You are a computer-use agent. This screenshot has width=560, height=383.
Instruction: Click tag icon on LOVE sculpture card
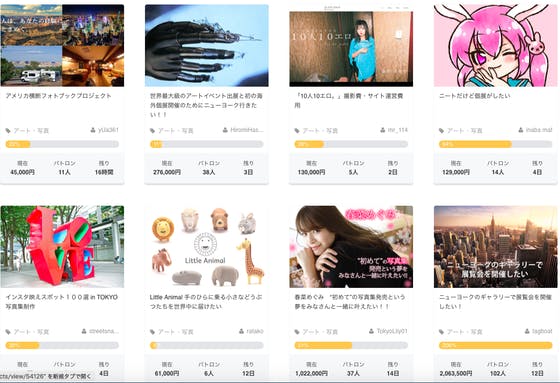pos(8,332)
